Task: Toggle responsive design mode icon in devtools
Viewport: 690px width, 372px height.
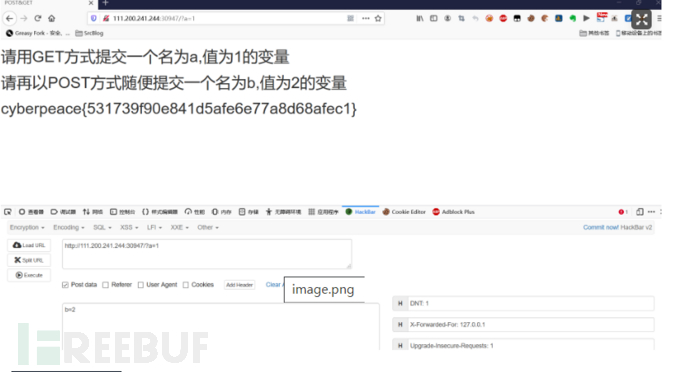Action: click(640, 212)
